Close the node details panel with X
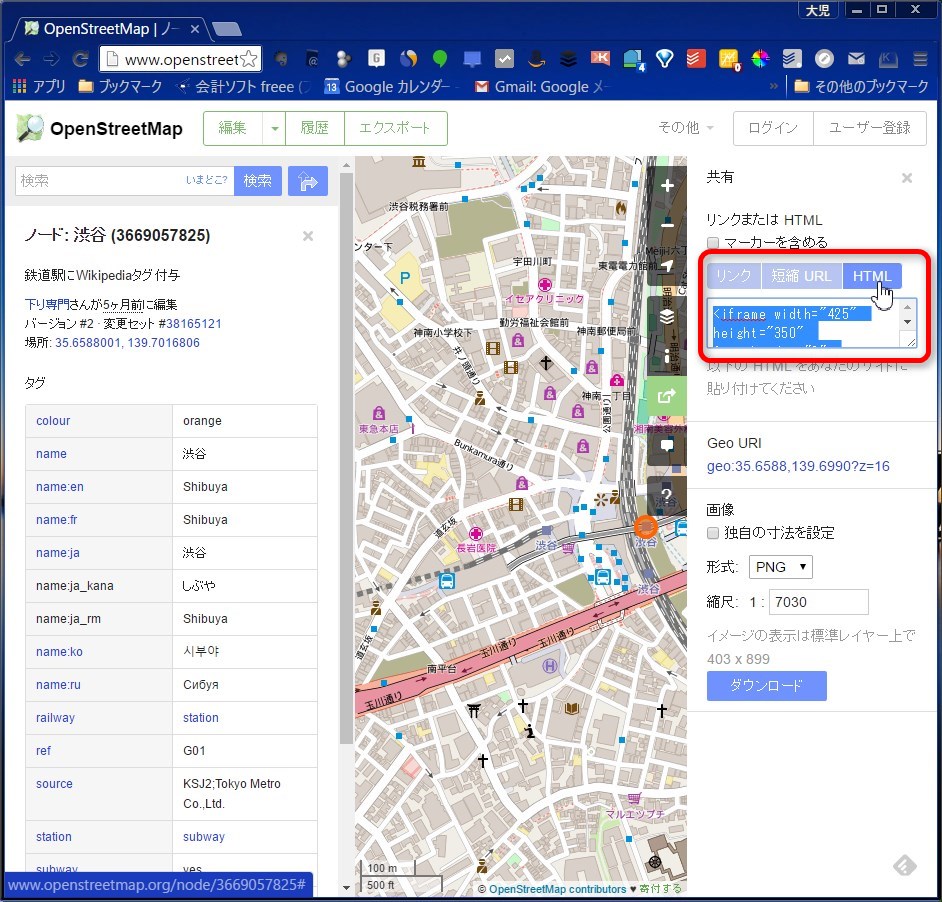Viewport: 942px width, 902px height. coord(308,236)
